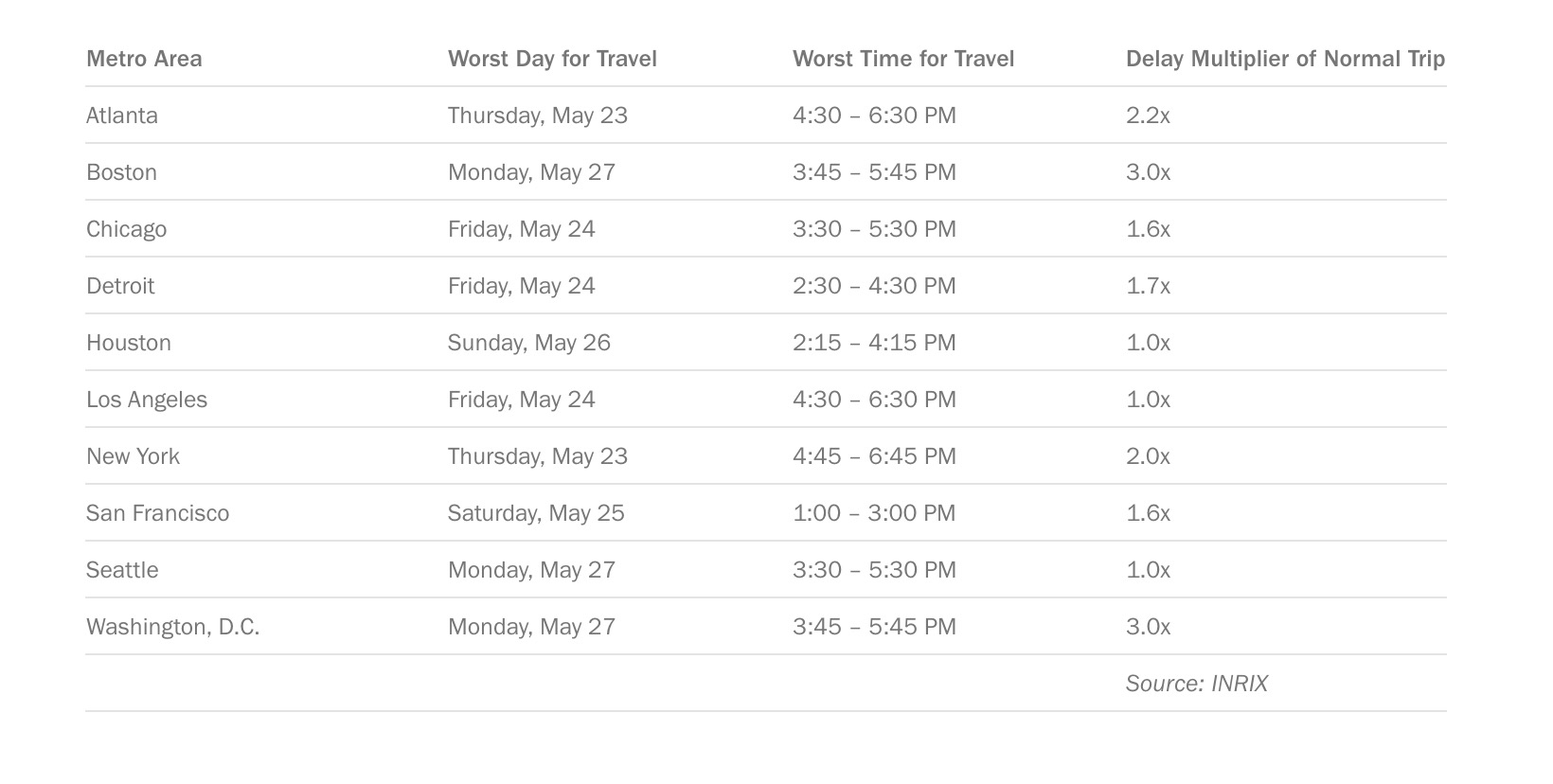Click the Seattle row label
Viewport: 1553px width, 784px height.
click(x=122, y=570)
